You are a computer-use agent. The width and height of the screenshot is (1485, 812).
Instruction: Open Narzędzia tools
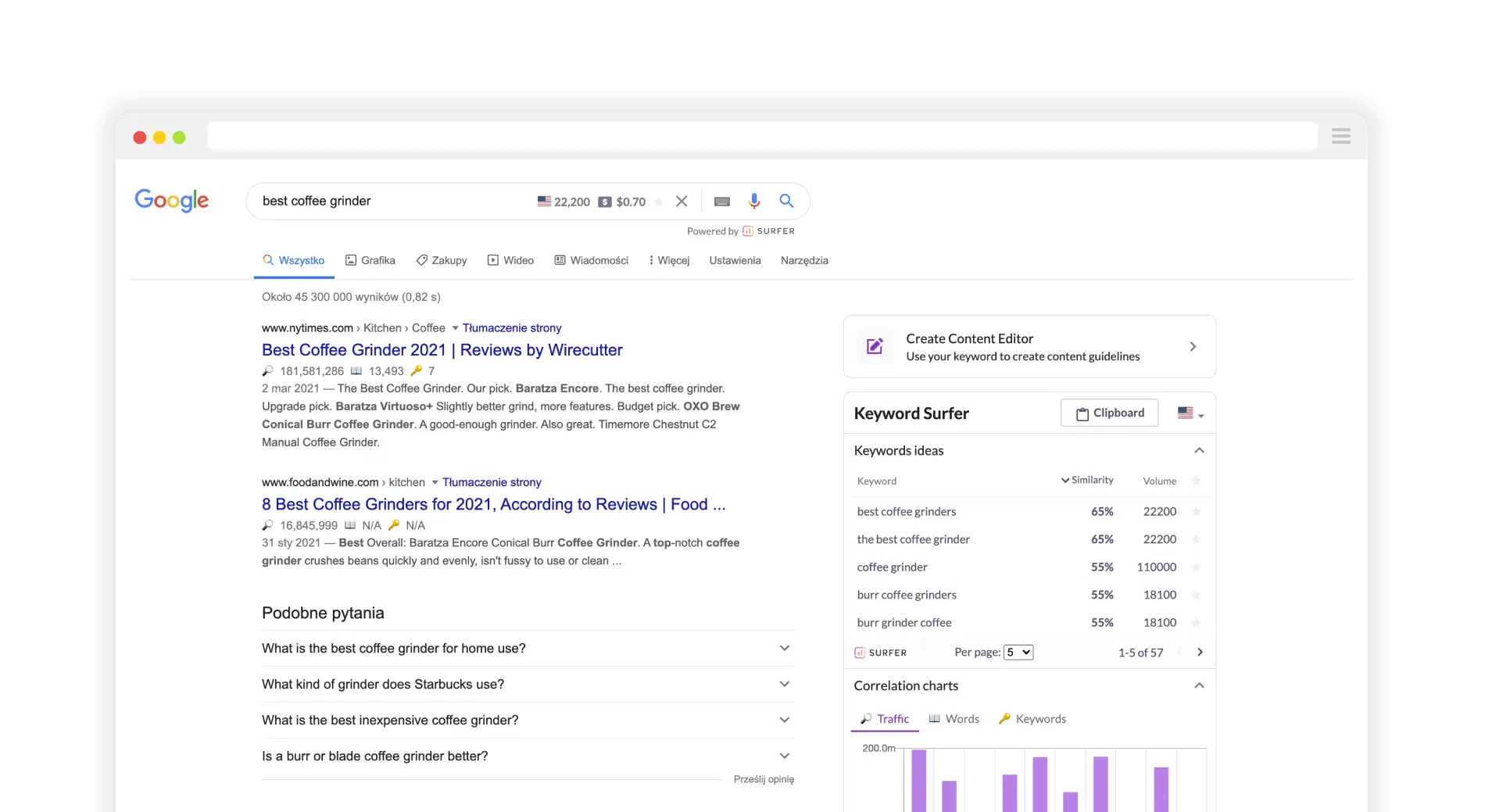[x=804, y=260]
